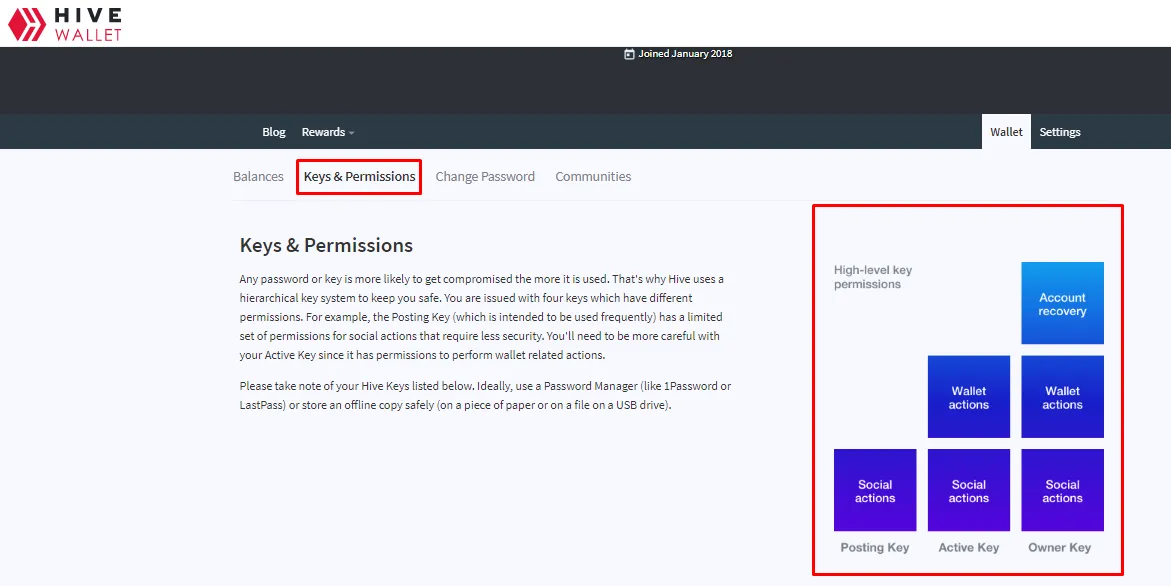Click the Hive Wallet logo
The width and height of the screenshot is (1171, 586).
(x=64, y=24)
